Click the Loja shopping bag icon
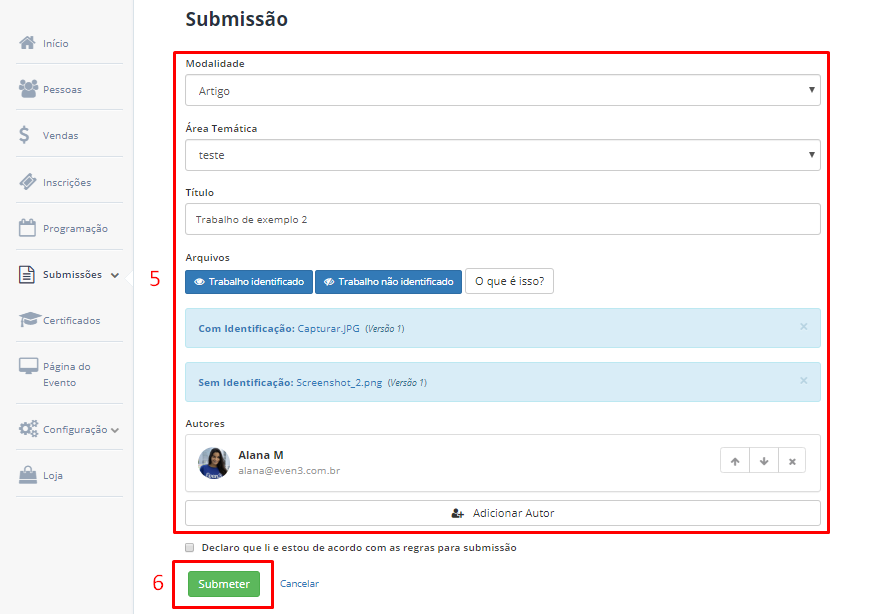This screenshot has height=614, width=876. point(27,475)
